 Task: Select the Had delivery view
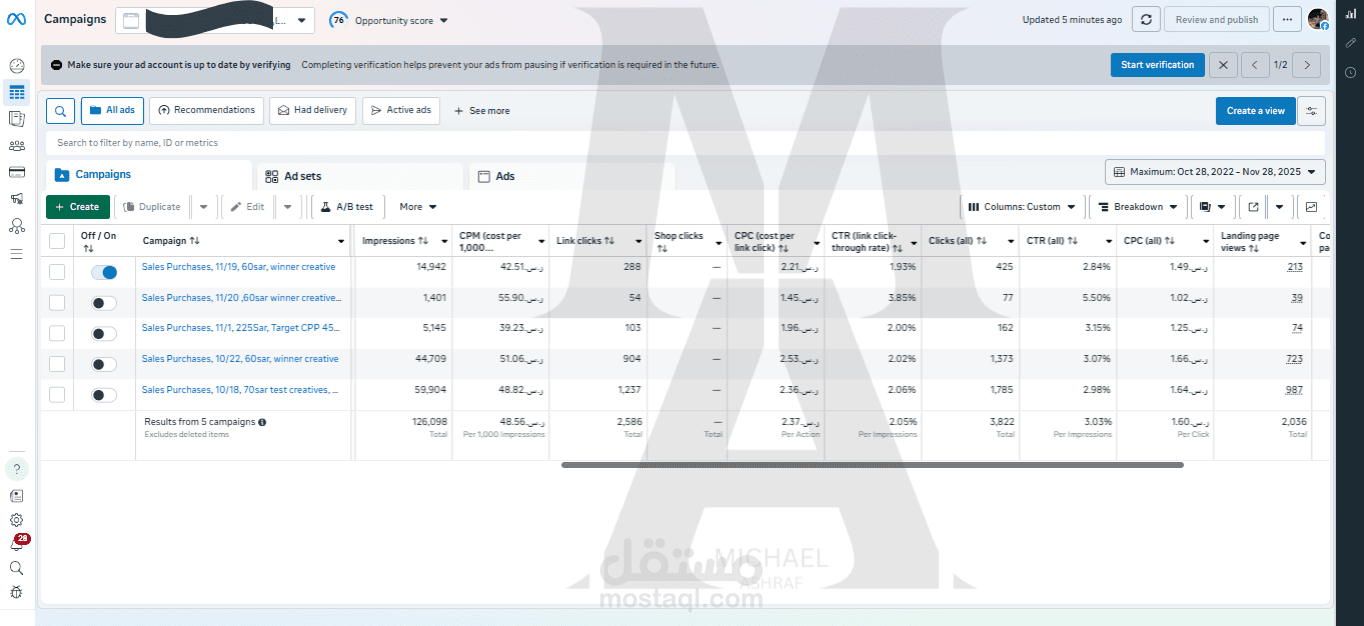(313, 110)
